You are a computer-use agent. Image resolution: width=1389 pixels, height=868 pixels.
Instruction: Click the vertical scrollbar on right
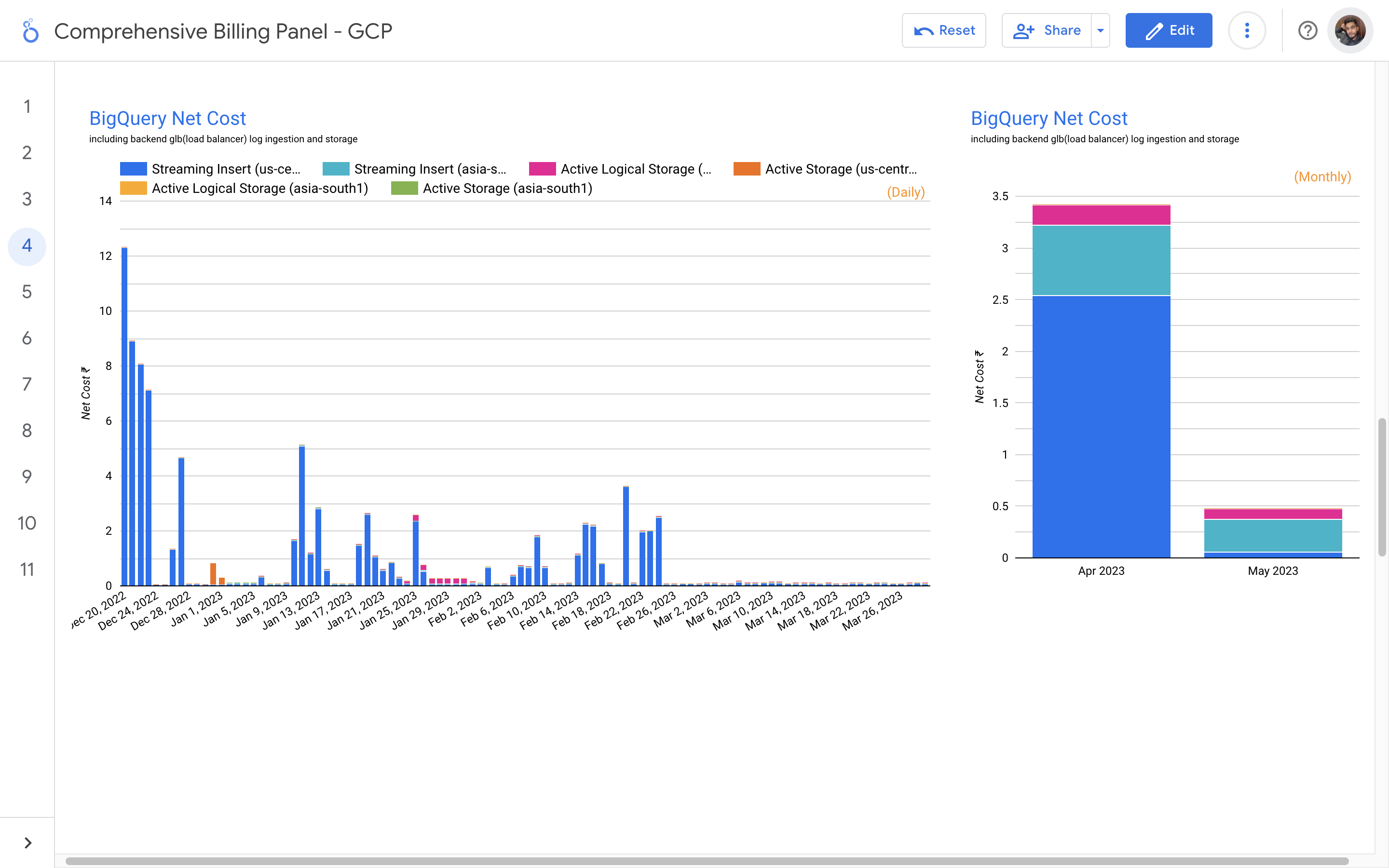(1382, 487)
